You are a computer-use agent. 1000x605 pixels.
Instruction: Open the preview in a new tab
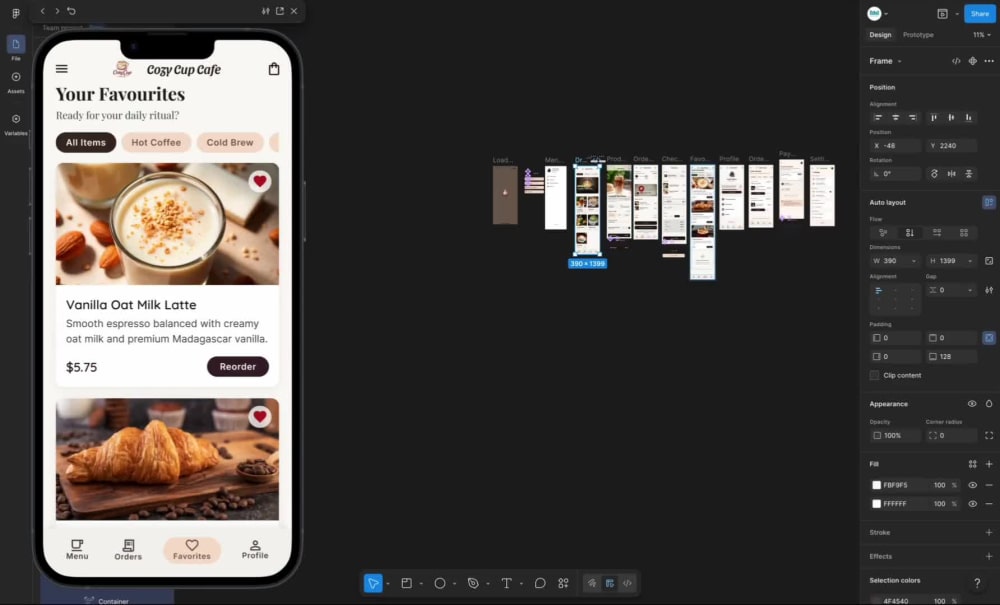(x=280, y=11)
